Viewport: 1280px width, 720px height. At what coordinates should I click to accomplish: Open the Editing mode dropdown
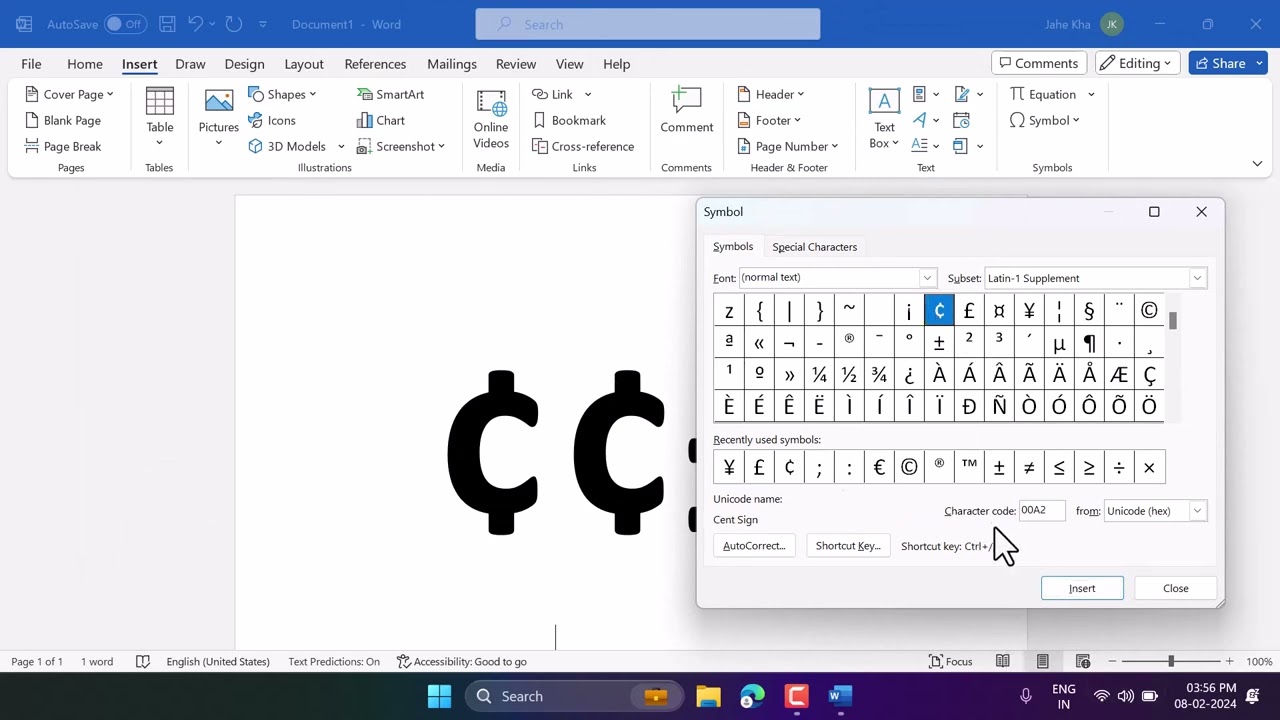point(1136,63)
